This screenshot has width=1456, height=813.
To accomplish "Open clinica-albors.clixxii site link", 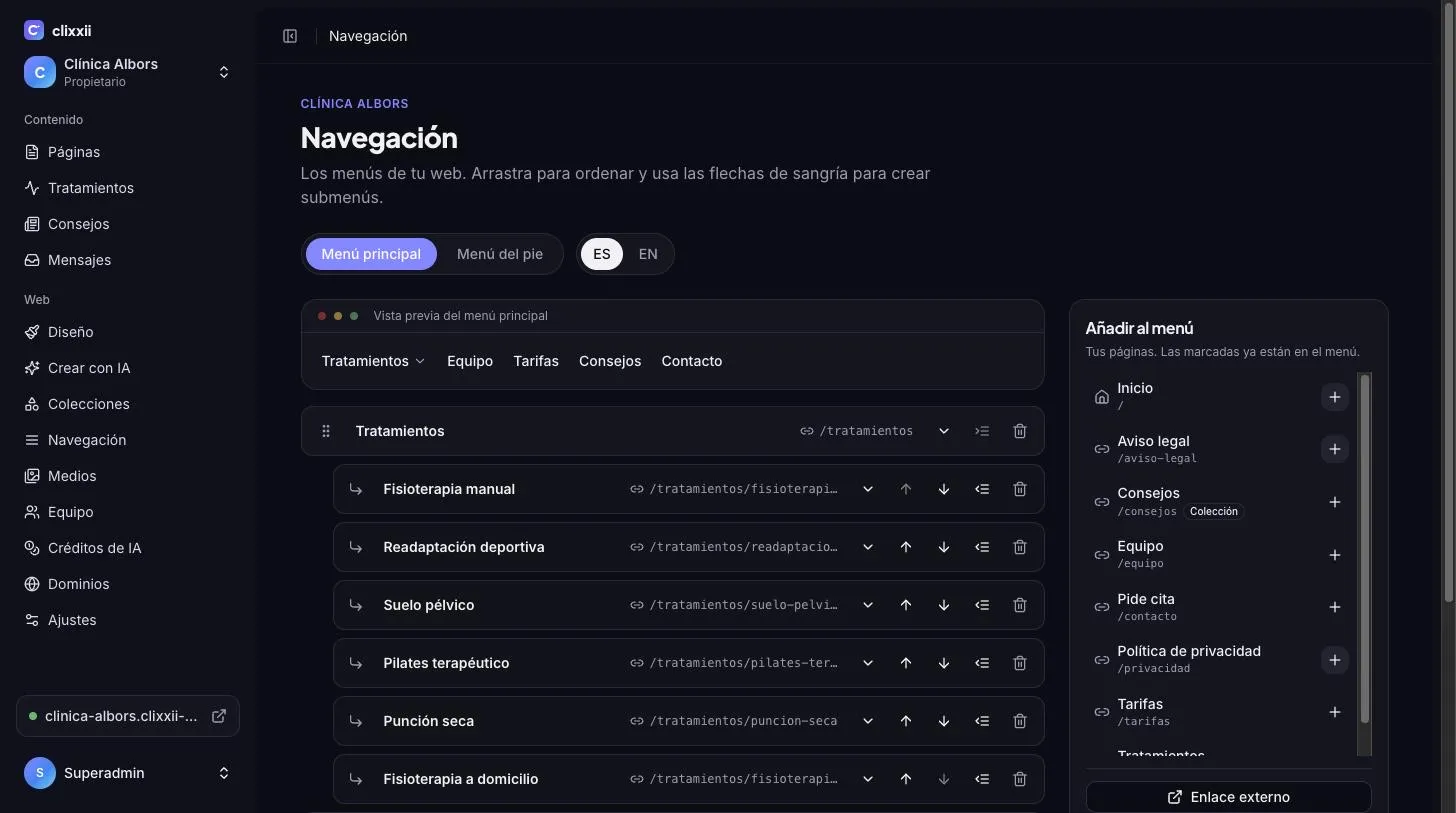I will click(x=128, y=716).
